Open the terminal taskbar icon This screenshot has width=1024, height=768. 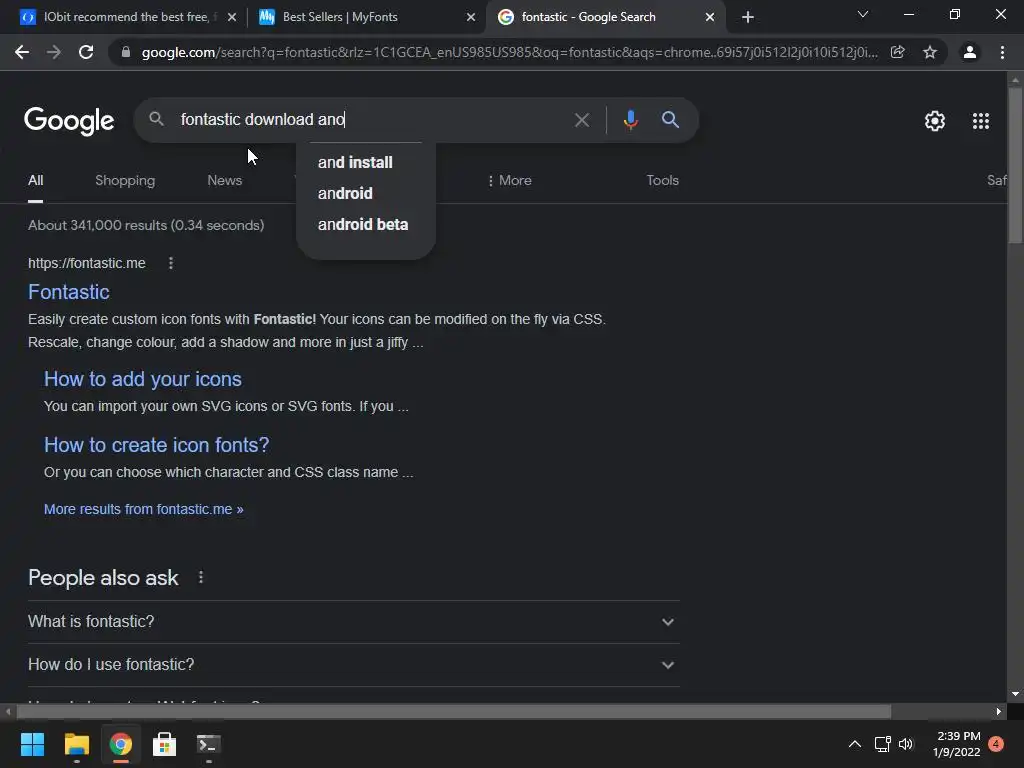point(208,744)
